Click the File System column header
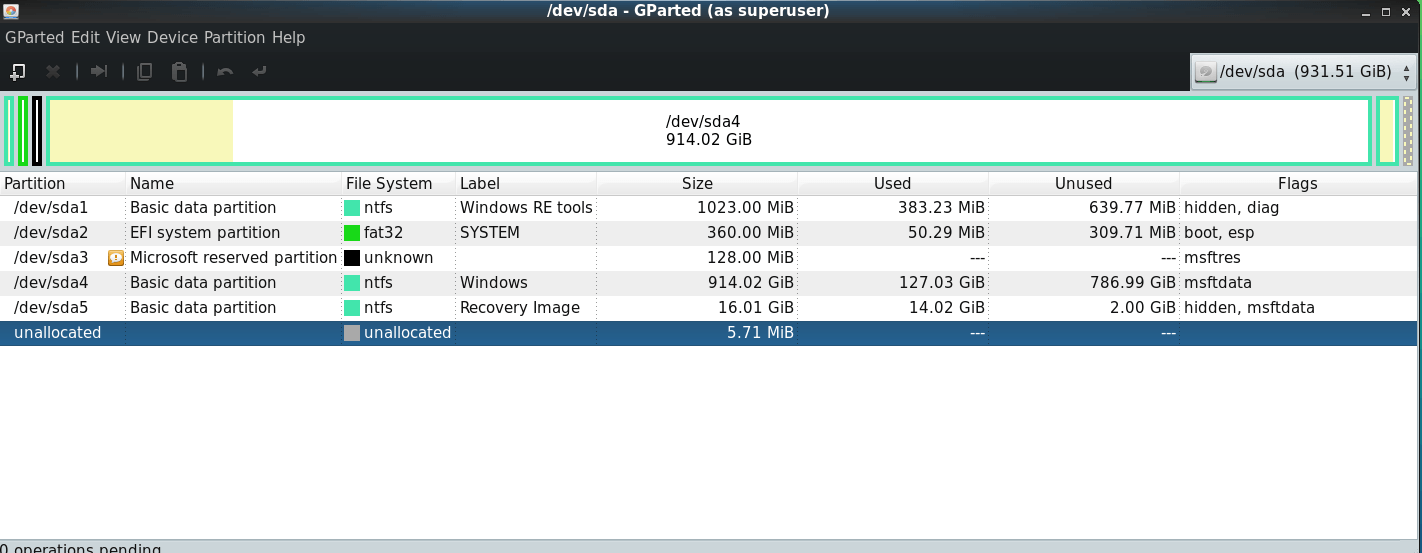Screen dimensions: 1422x553 [399, 184]
